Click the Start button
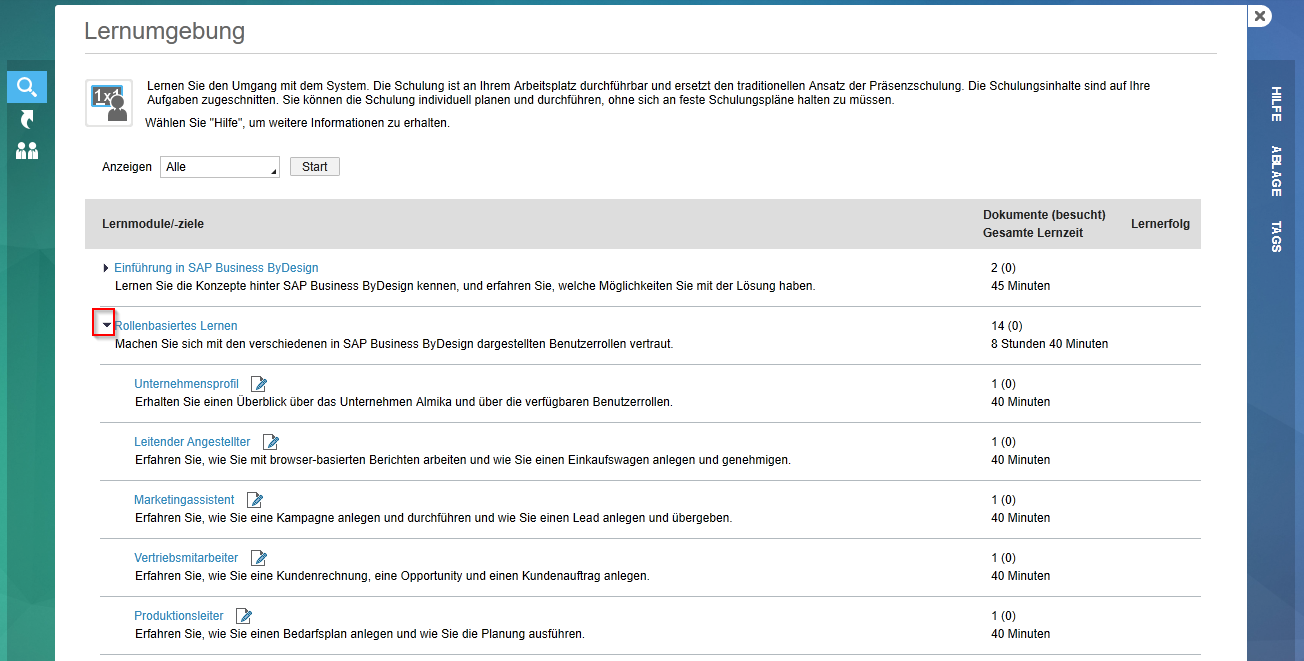This screenshot has width=1304, height=661. point(315,167)
